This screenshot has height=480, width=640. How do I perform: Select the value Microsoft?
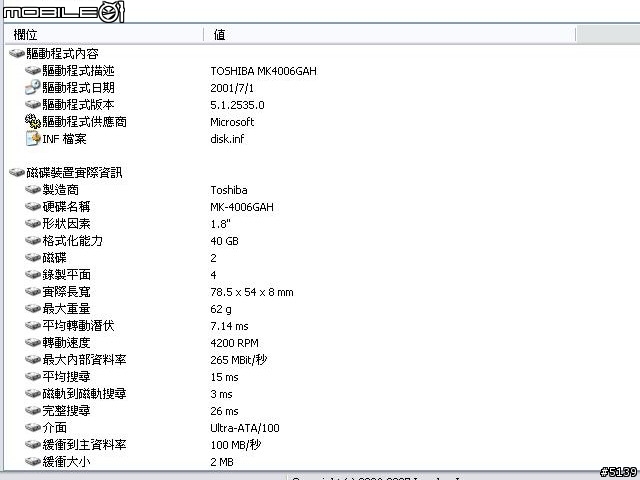click(232, 122)
